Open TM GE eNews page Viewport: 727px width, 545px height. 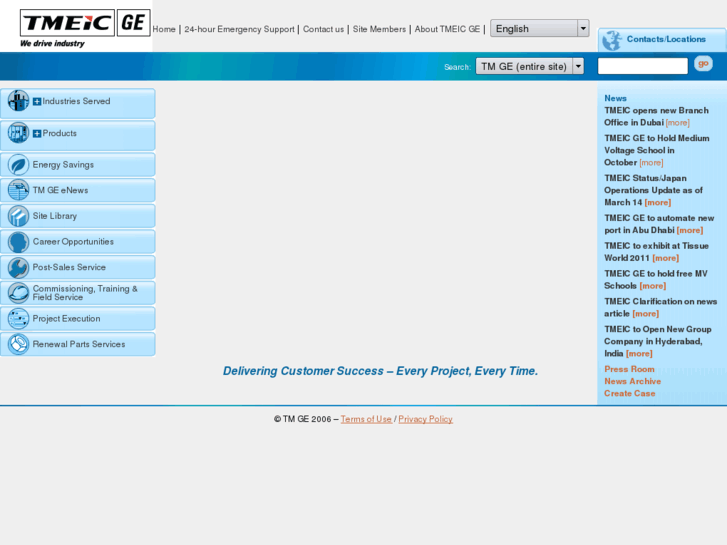[60, 190]
